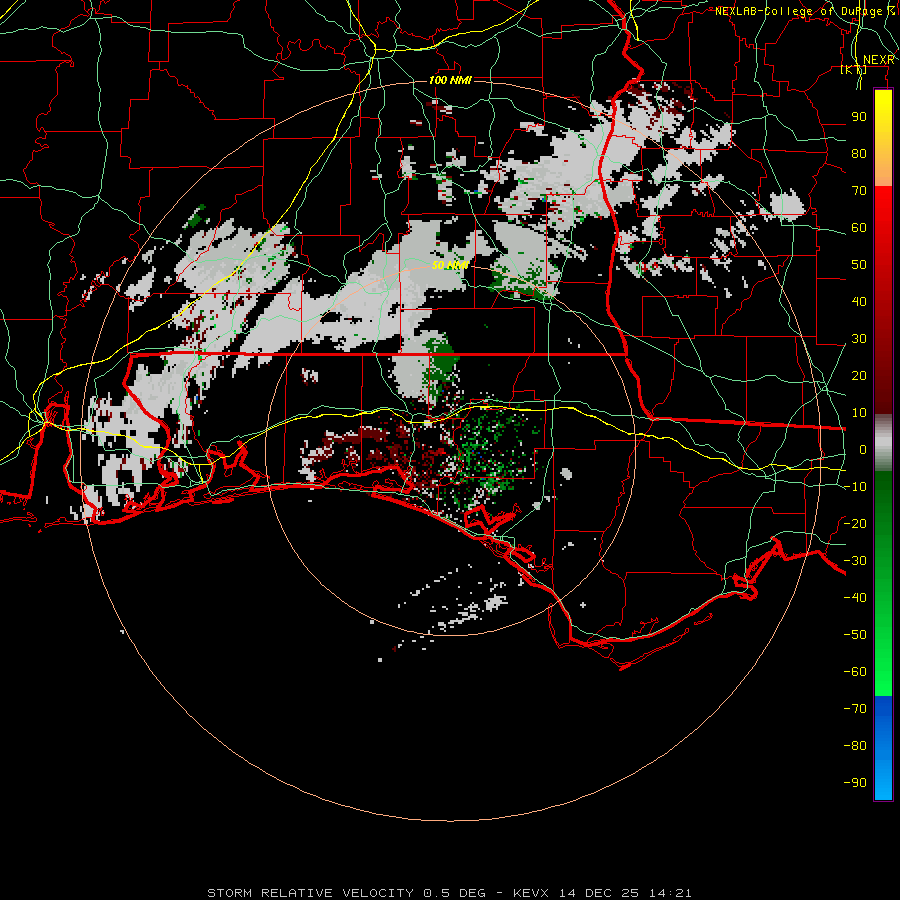This screenshot has width=900, height=900.
Task: Click the NEXR label at top right
Action: click(x=879, y=60)
